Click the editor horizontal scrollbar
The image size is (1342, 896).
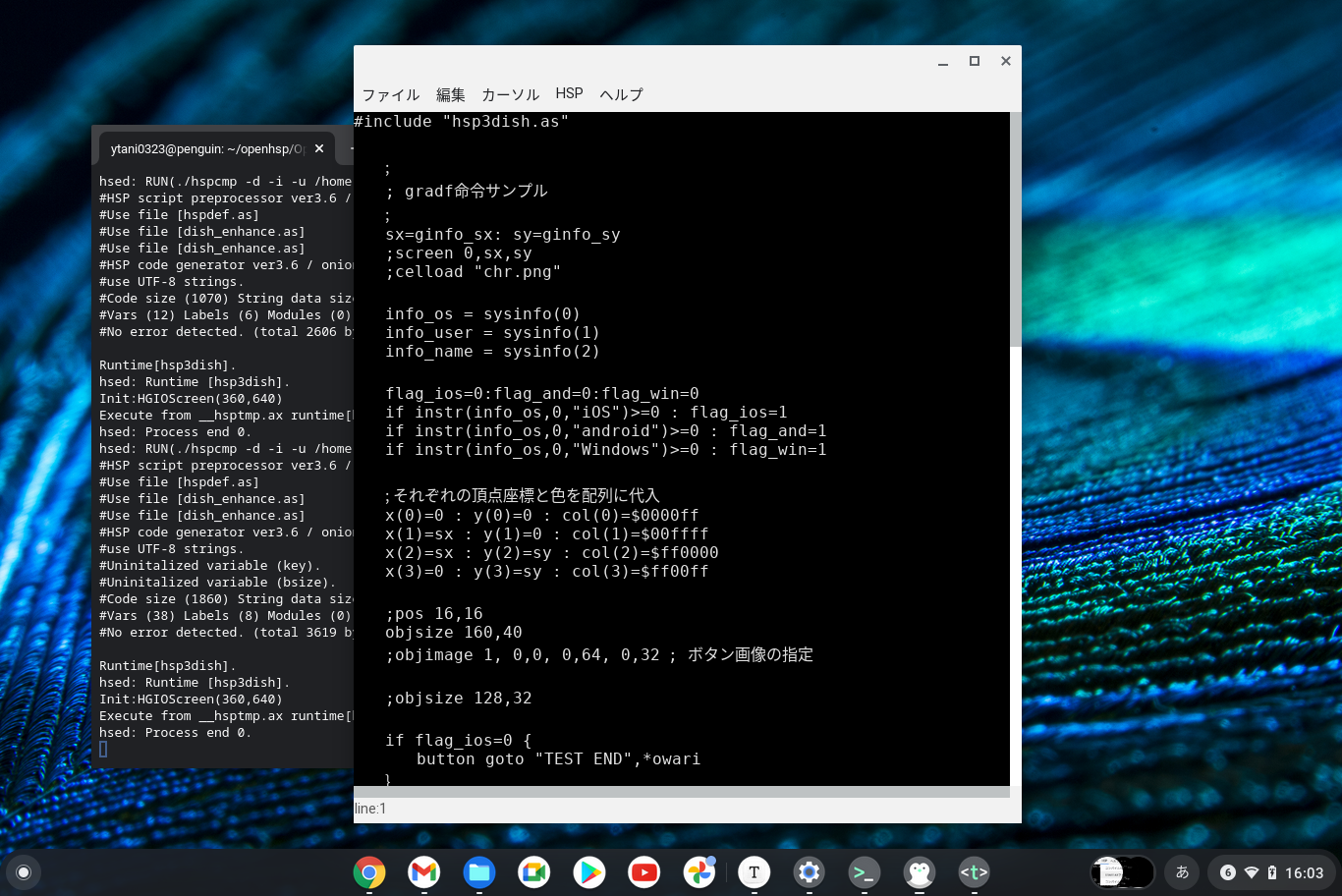click(682, 792)
